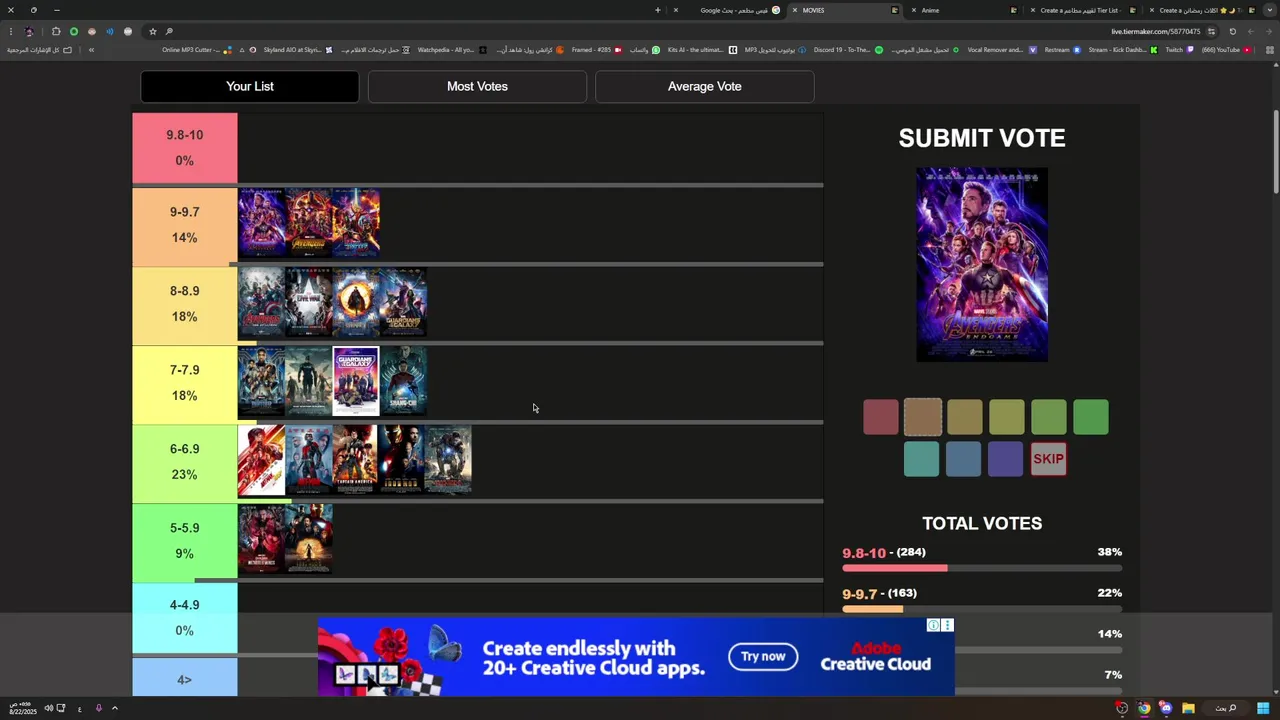Vote with the tan 9-9.7 color swatch
1280x720 pixels.
923,417
